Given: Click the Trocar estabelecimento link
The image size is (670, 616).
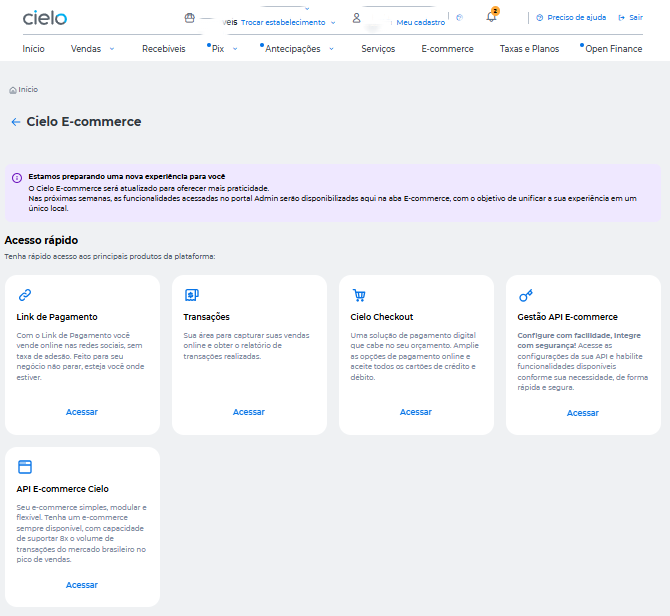Looking at the screenshot, I should coord(283,22).
